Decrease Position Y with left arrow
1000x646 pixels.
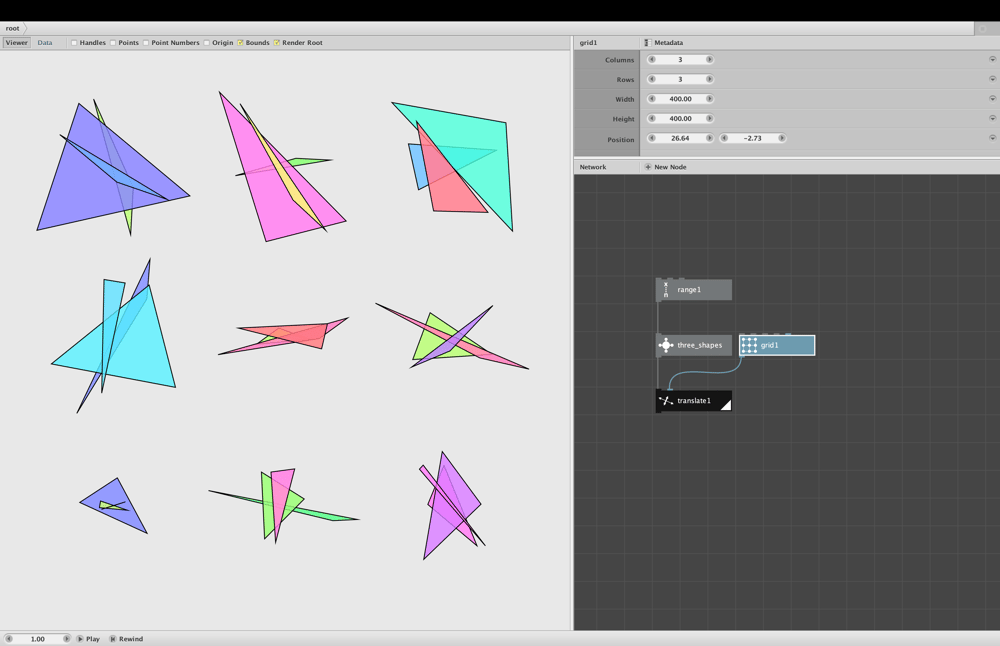click(x=724, y=138)
